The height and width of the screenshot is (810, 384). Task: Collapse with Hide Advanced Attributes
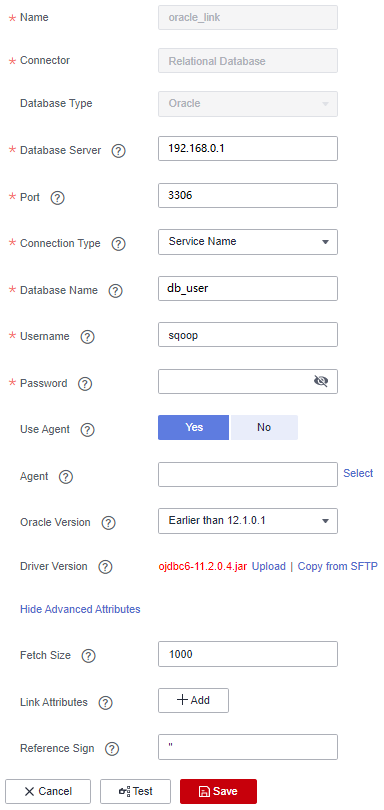point(80,609)
